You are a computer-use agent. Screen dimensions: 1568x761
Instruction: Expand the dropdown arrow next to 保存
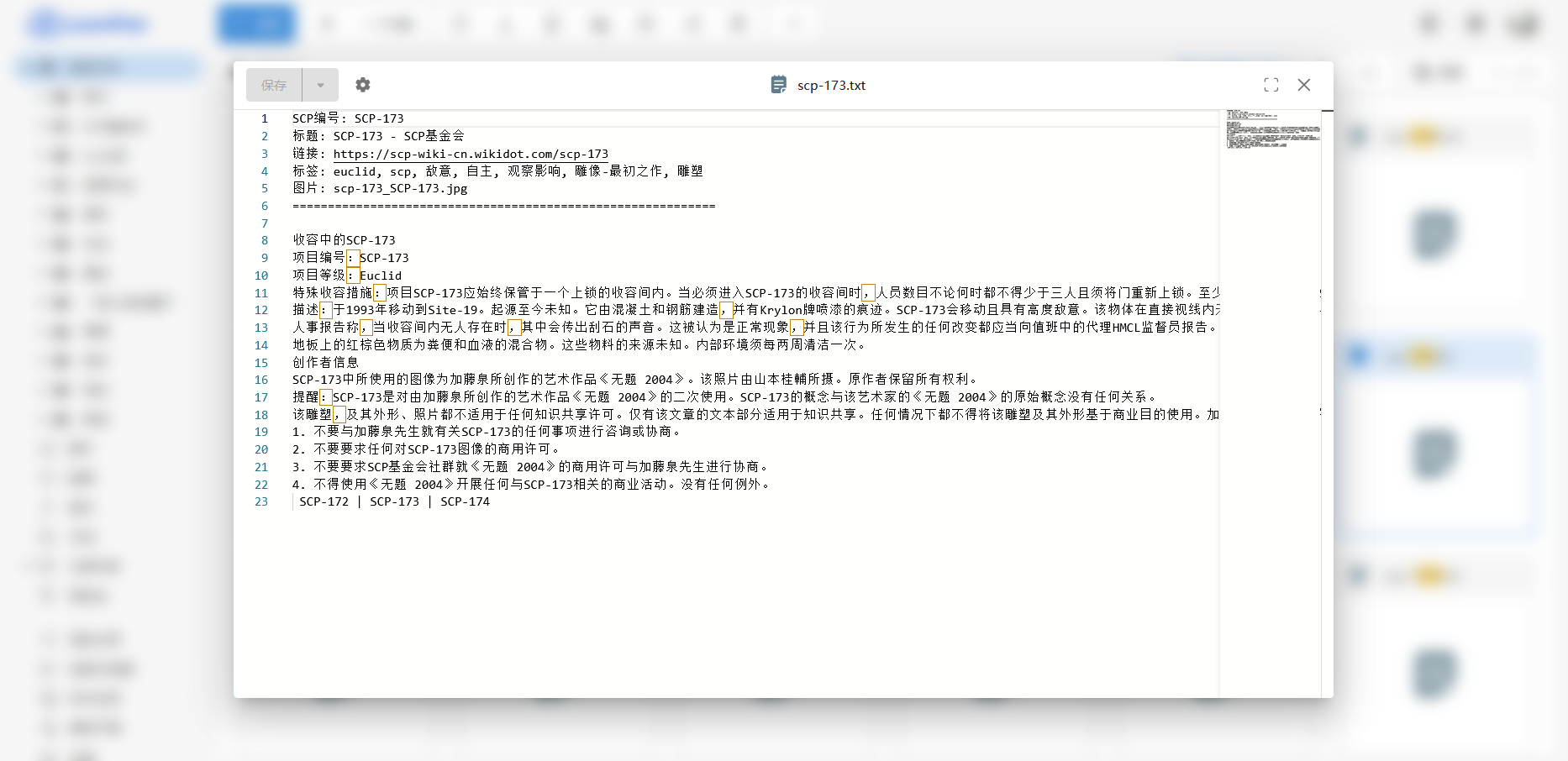click(x=320, y=85)
